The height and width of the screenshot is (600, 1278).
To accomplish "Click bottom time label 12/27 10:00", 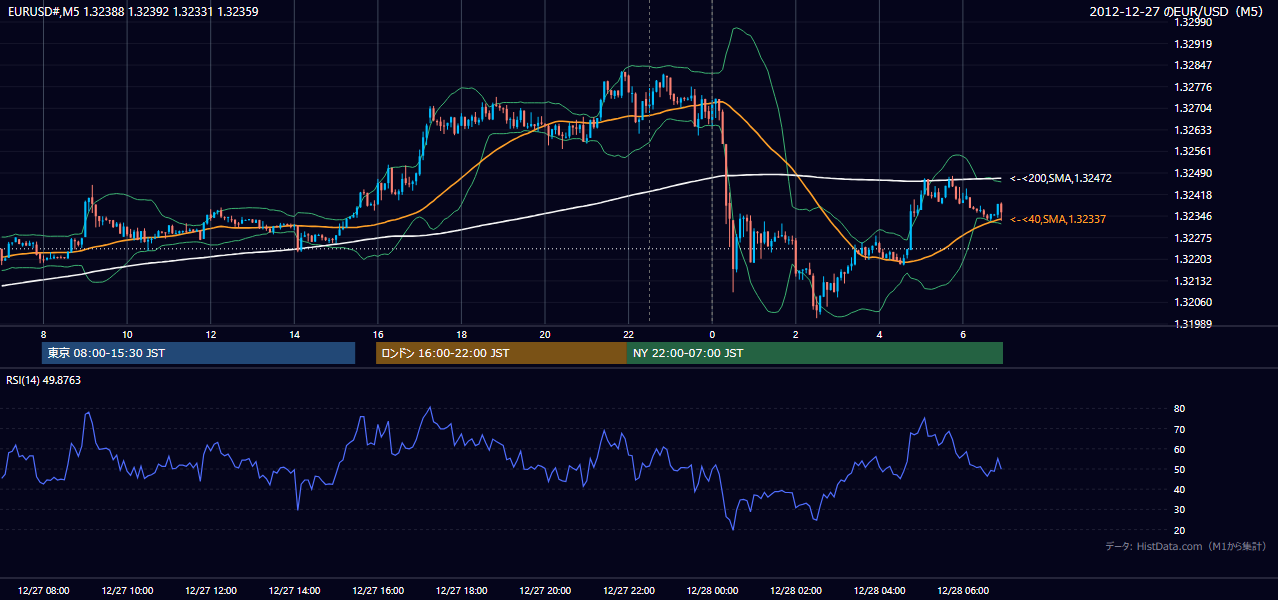I will click(127, 591).
